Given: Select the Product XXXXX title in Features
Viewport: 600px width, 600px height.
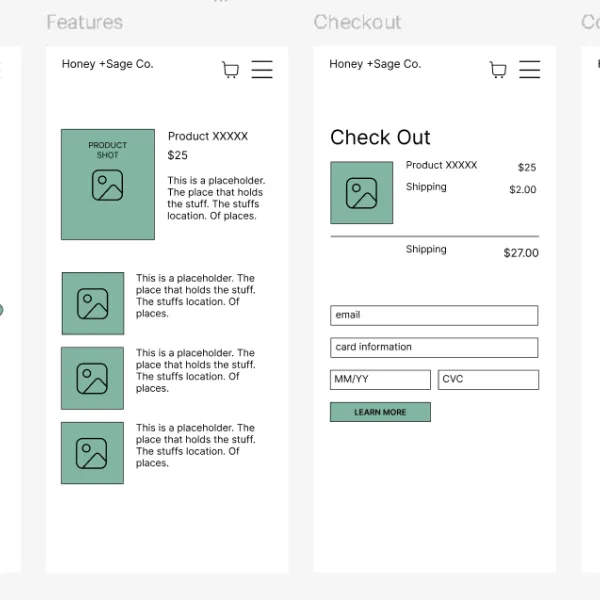Looking at the screenshot, I should click(208, 136).
